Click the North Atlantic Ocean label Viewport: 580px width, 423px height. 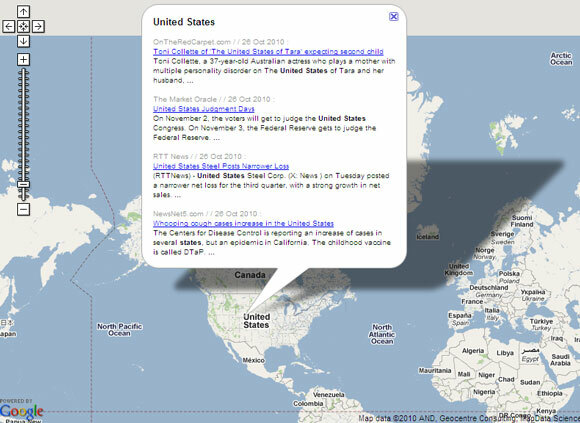click(x=382, y=334)
